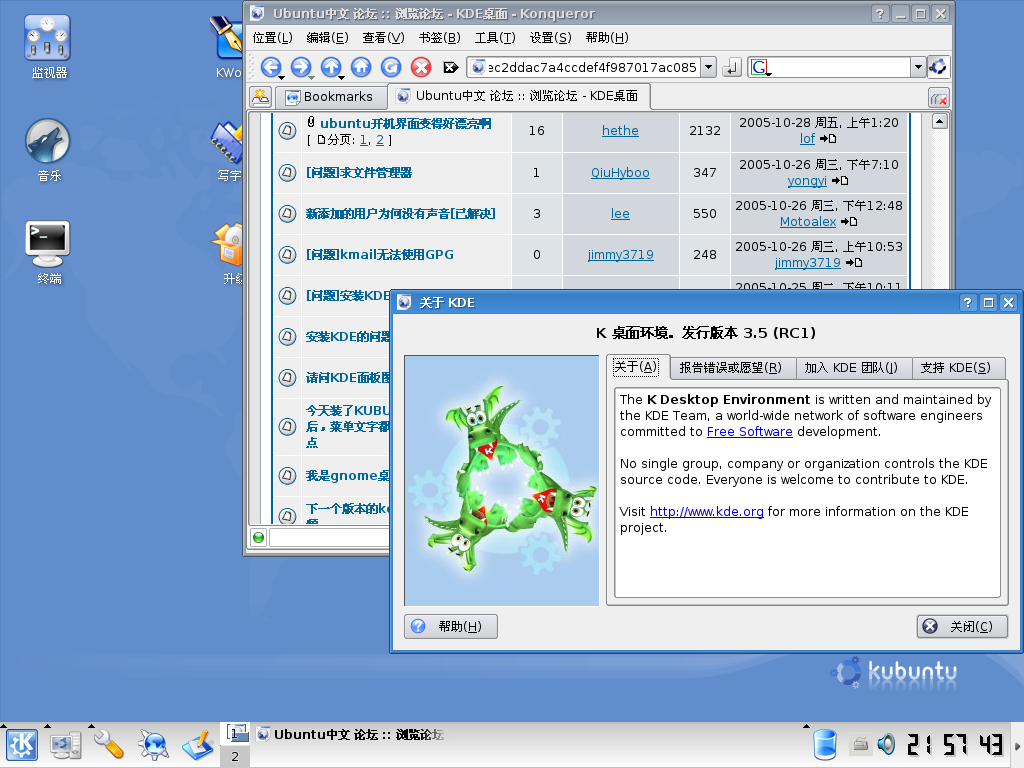Open thread 新添加的用户为何没有声音[已解决]
Screen dimensions: 1024x768
400,214
